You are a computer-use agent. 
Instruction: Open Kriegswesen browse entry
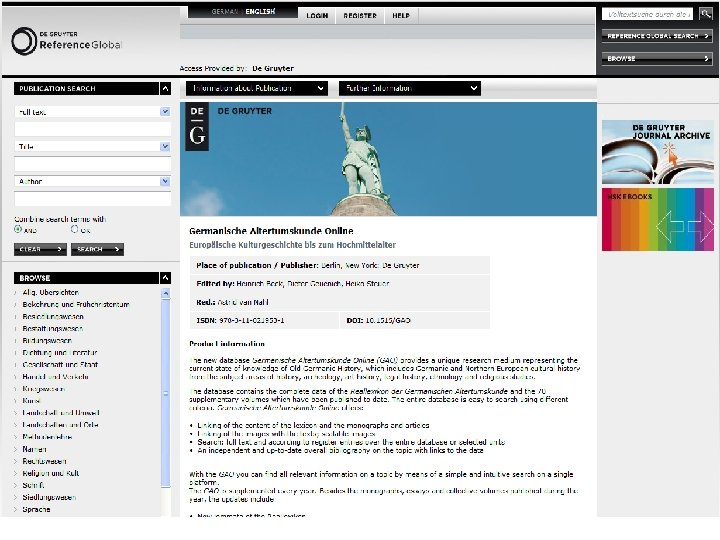(44, 388)
